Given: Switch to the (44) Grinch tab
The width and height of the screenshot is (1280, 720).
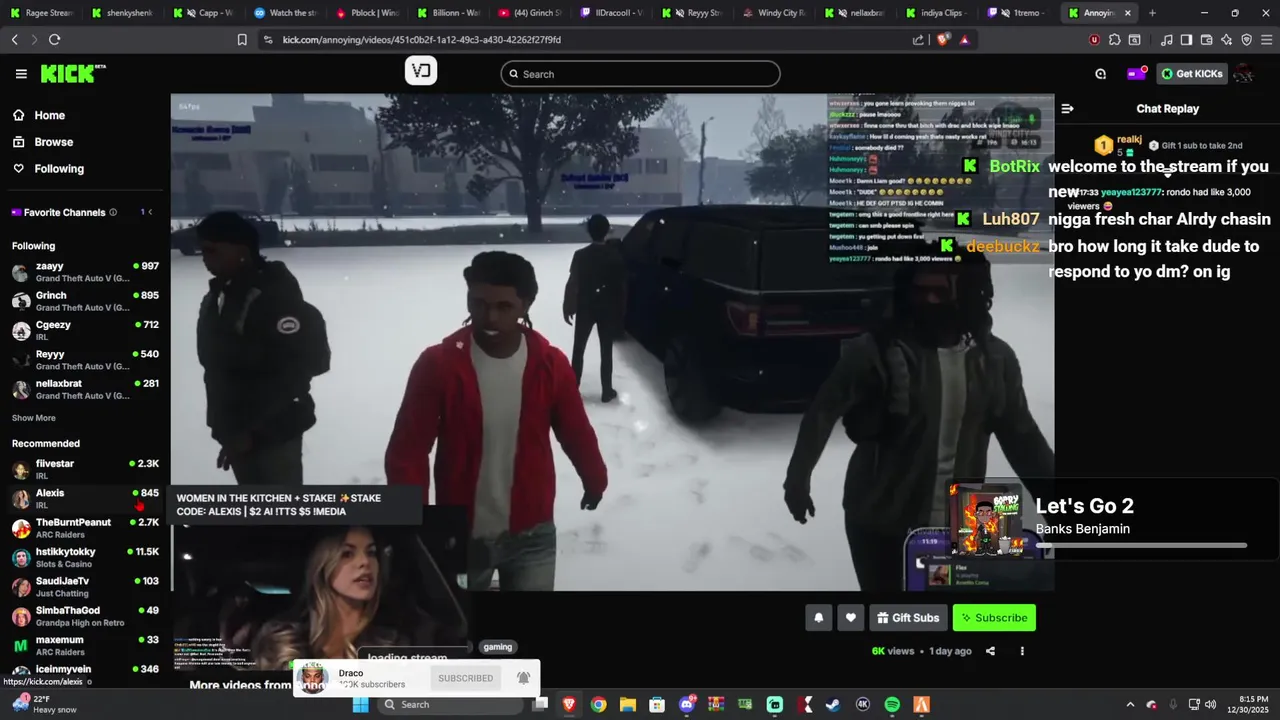Looking at the screenshot, I should (529, 13).
